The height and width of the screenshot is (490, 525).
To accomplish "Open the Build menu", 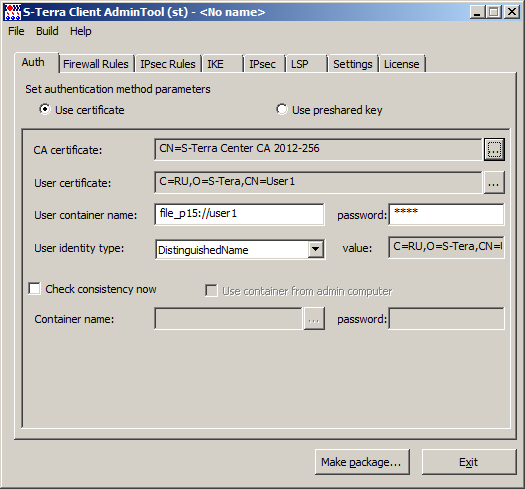I will coord(47,31).
